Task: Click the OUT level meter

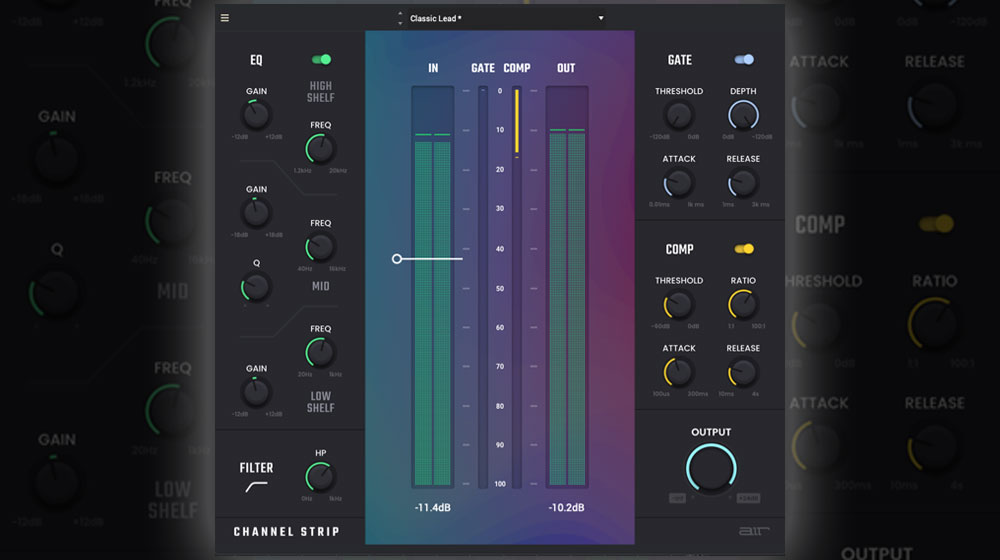Action: (567, 287)
